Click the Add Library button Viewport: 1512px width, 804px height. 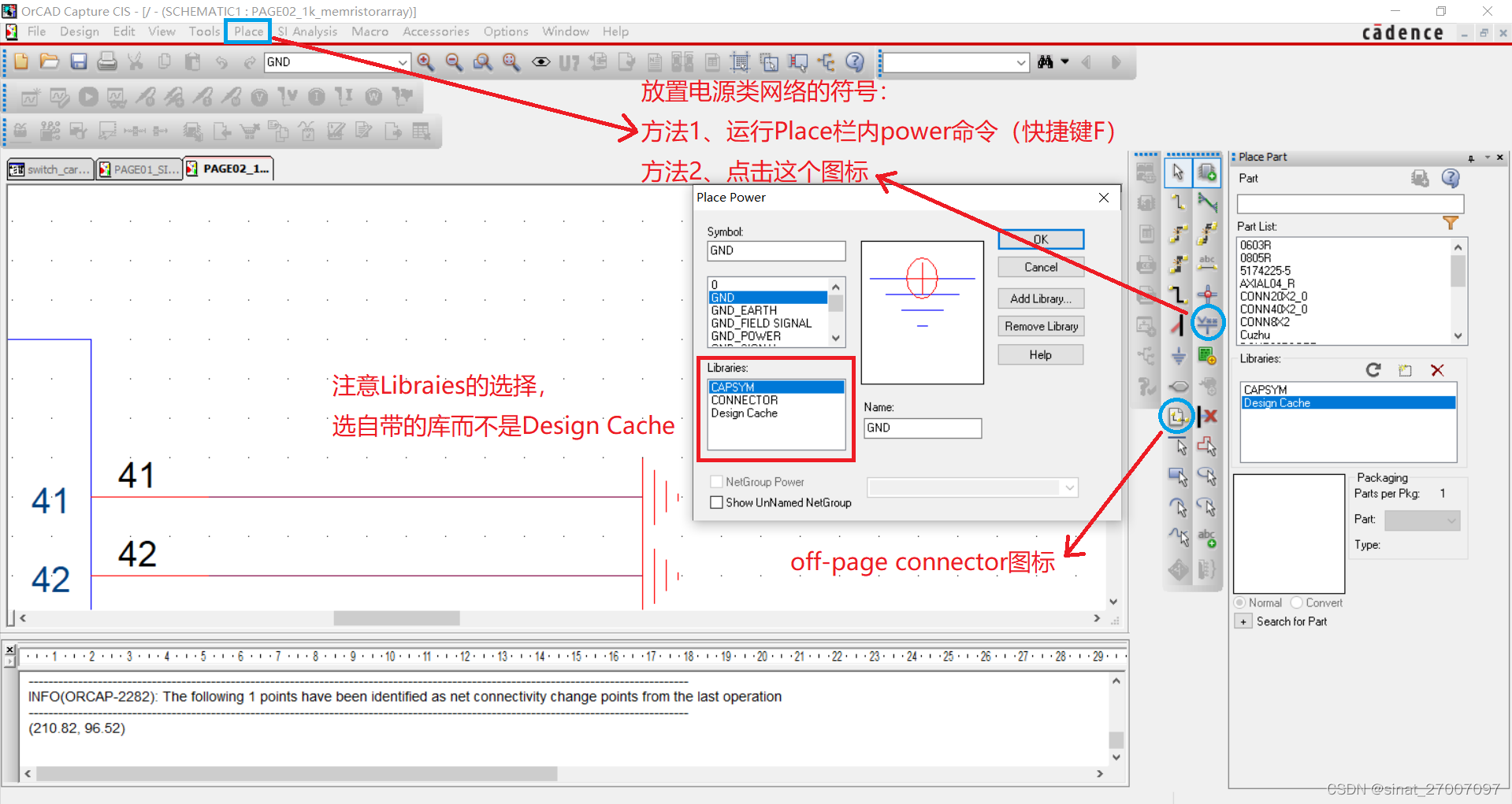coord(1040,298)
